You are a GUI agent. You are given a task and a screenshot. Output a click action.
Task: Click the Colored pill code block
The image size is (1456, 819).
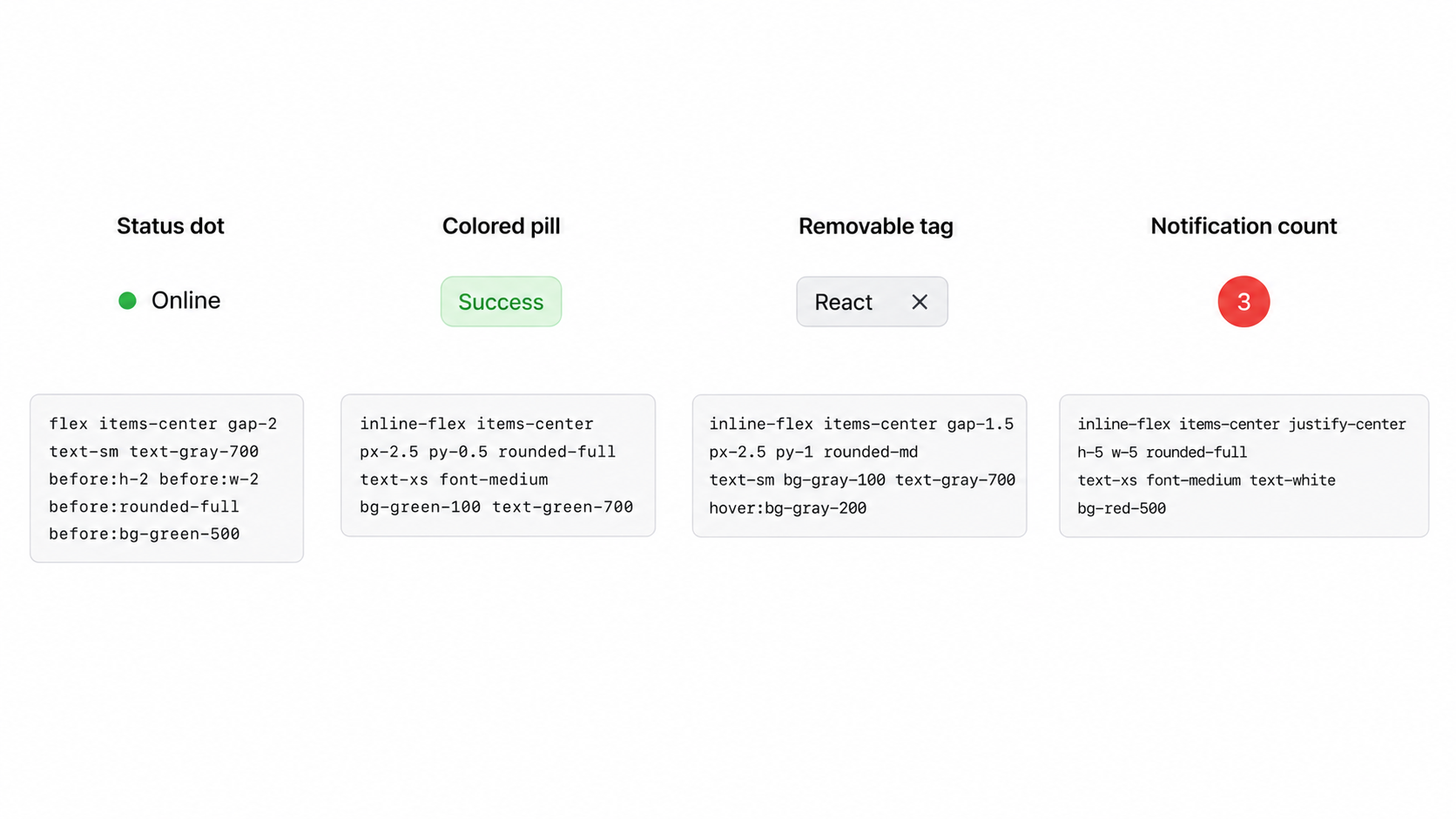click(498, 465)
